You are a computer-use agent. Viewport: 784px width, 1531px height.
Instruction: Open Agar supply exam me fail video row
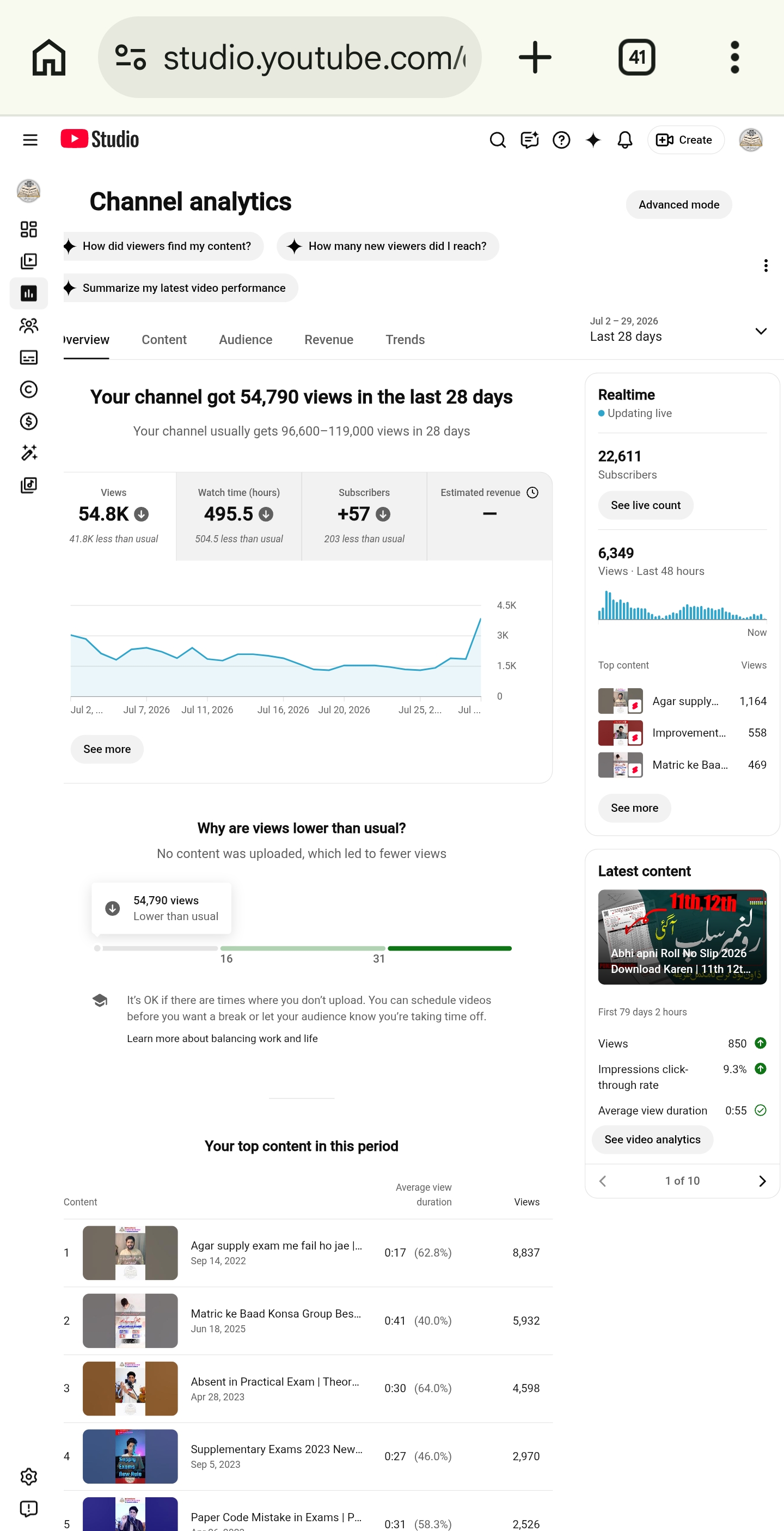pyautogui.click(x=308, y=1253)
